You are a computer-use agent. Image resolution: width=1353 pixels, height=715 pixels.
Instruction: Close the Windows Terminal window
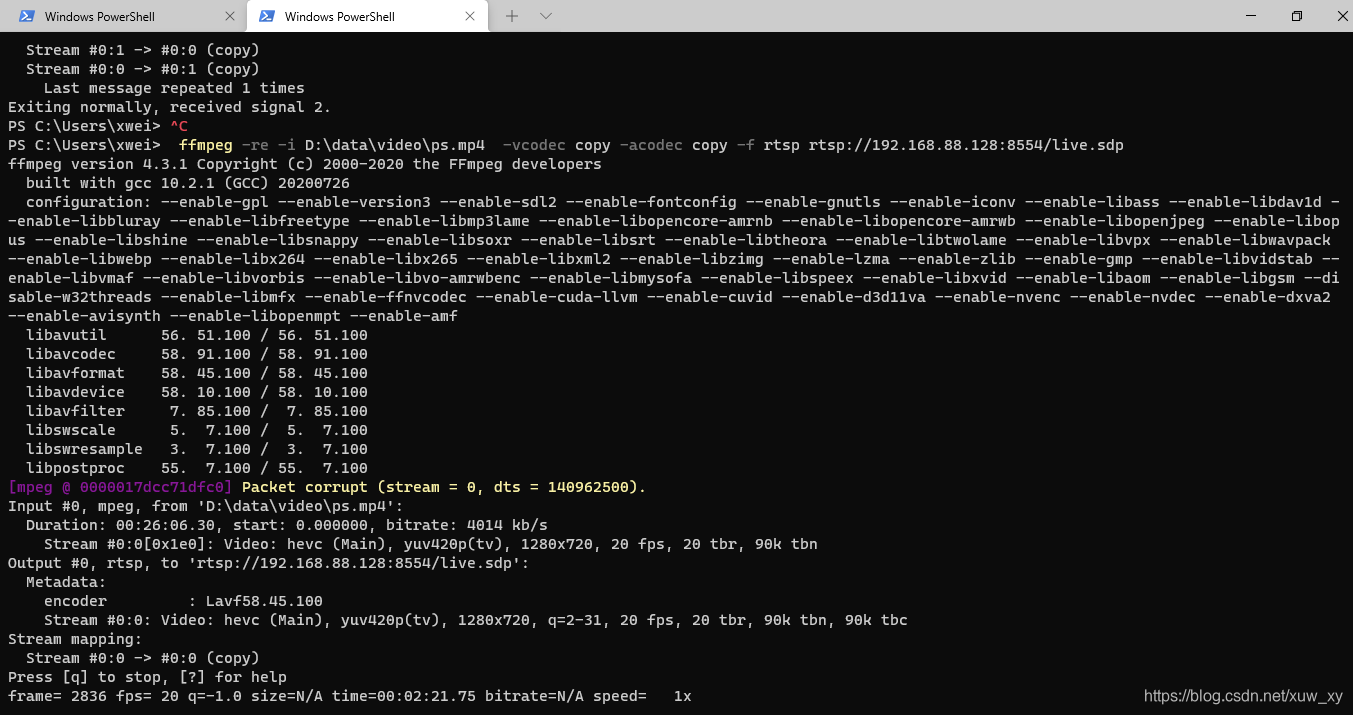pos(1342,16)
